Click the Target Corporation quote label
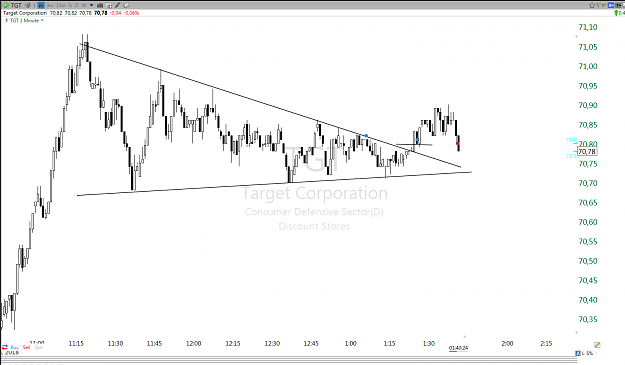Image resolution: width=625 pixels, height=365 pixels. coord(25,13)
